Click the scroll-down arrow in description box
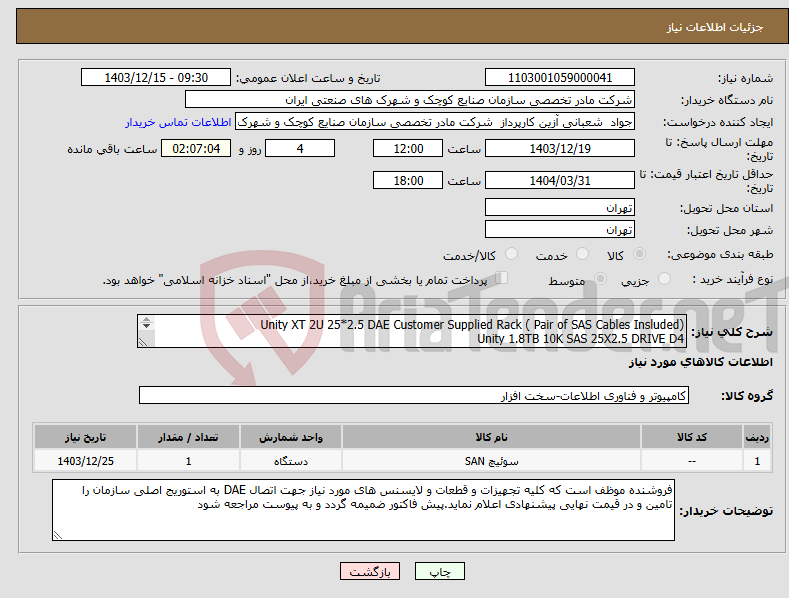789x598 pixels. (146, 326)
